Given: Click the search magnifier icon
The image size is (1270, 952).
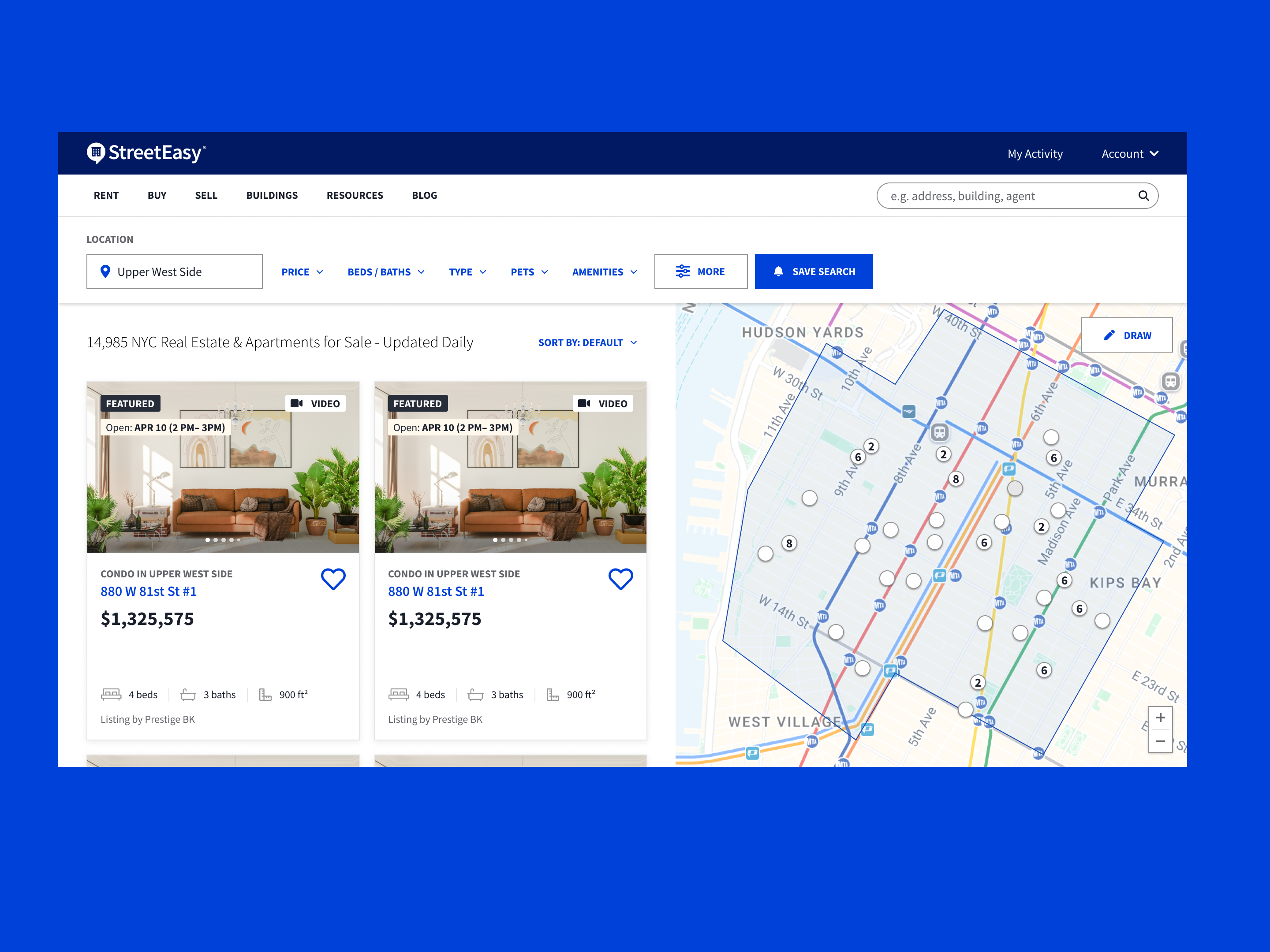Looking at the screenshot, I should [x=1143, y=196].
